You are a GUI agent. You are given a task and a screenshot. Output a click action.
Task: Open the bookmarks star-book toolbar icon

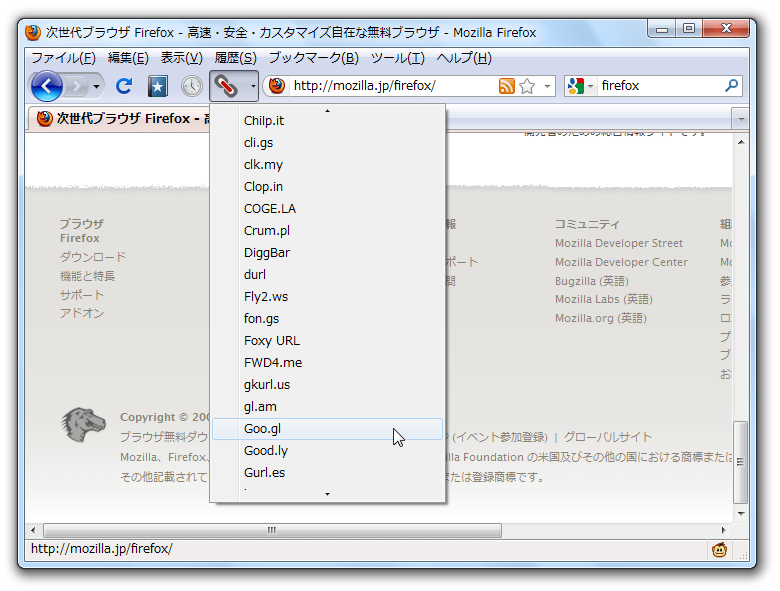(x=158, y=87)
